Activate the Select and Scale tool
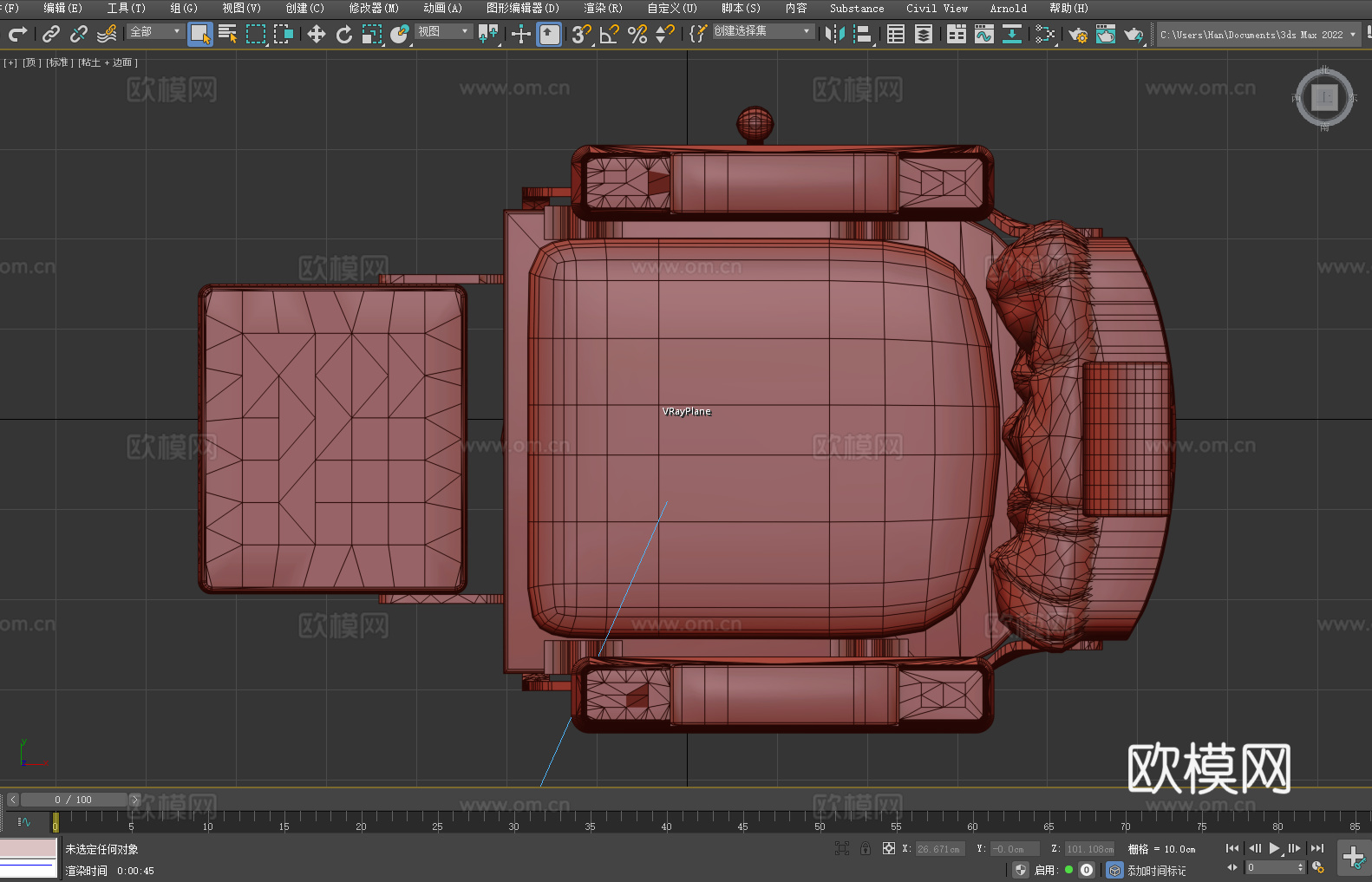 tap(372, 34)
